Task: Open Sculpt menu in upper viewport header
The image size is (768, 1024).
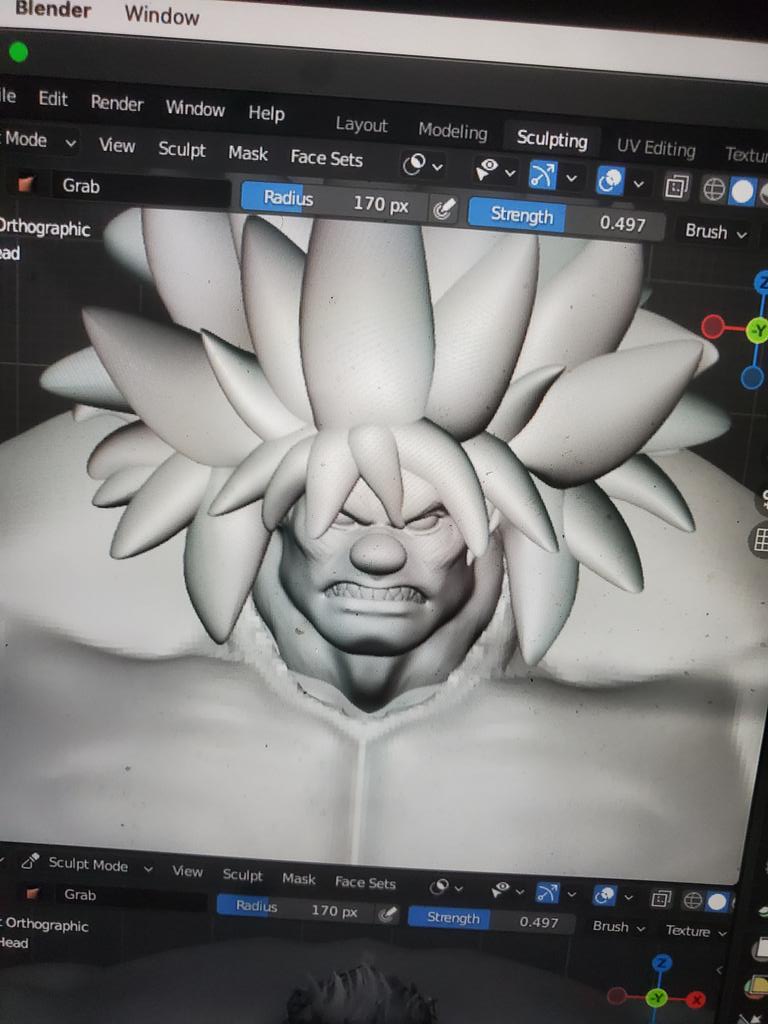Action: [182, 149]
